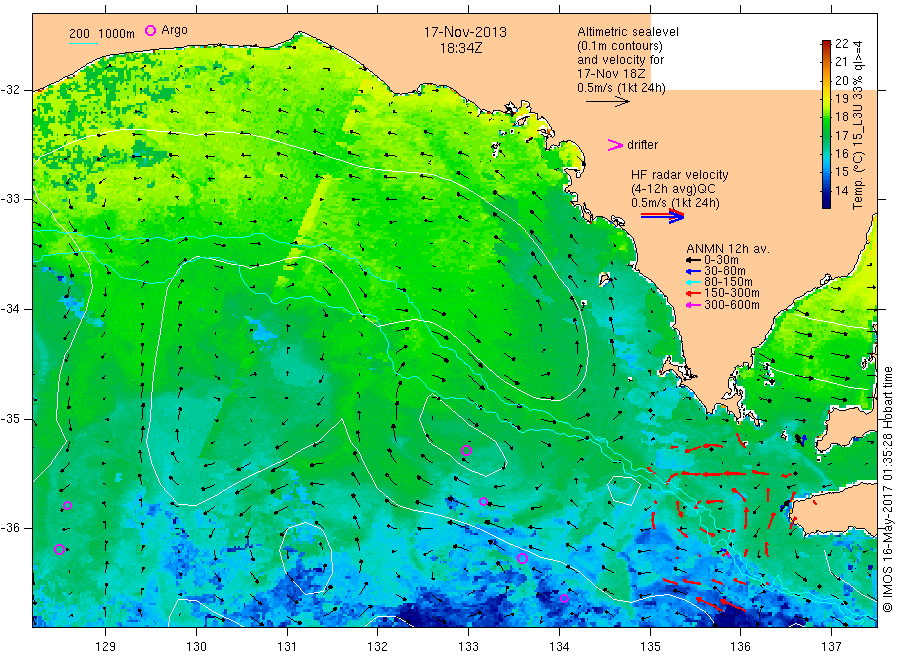Click the "80-150m" depth label
The width and height of the screenshot is (900, 660).
pos(728,282)
